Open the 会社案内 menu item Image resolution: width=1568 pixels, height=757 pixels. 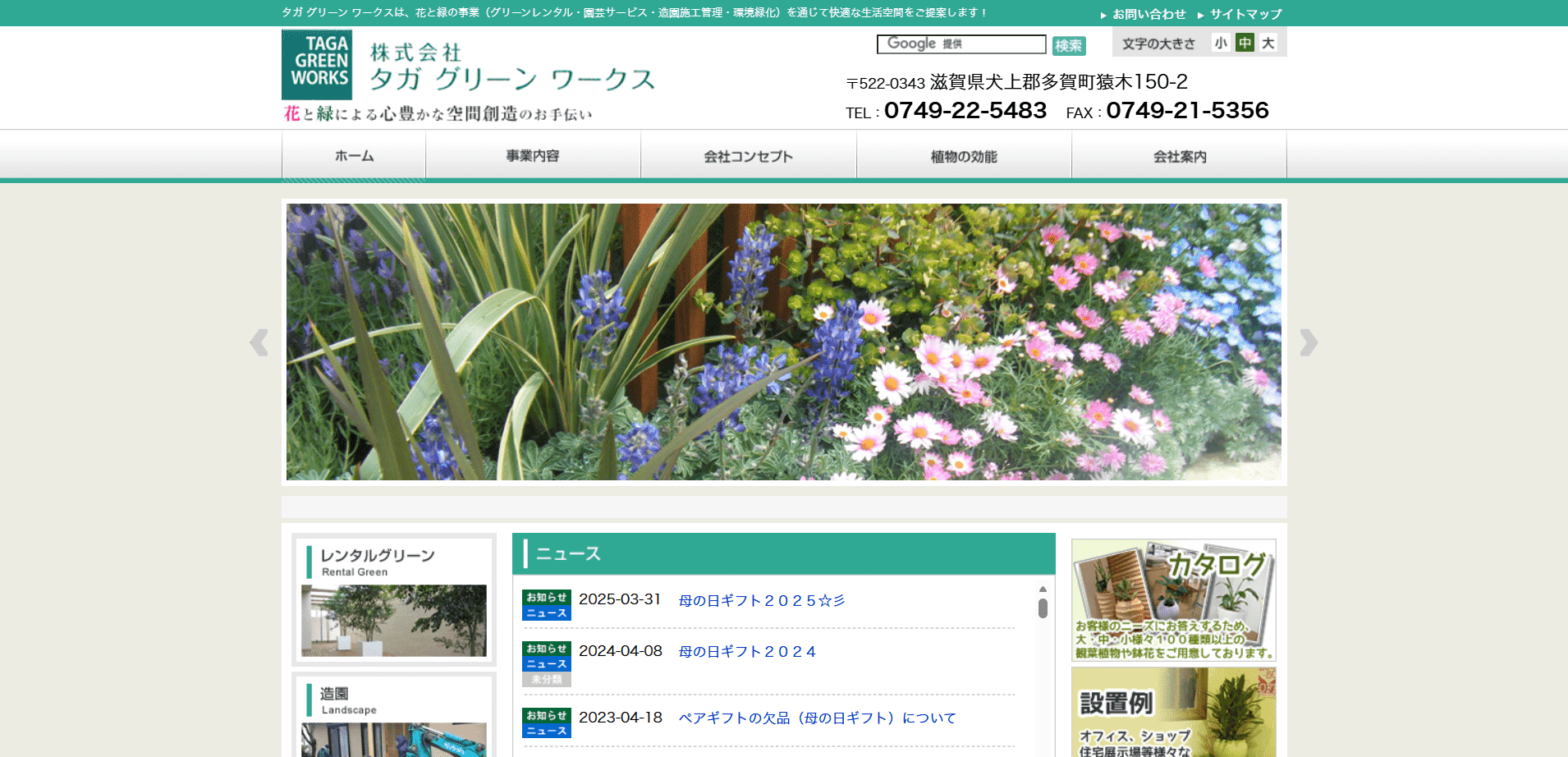(1179, 156)
